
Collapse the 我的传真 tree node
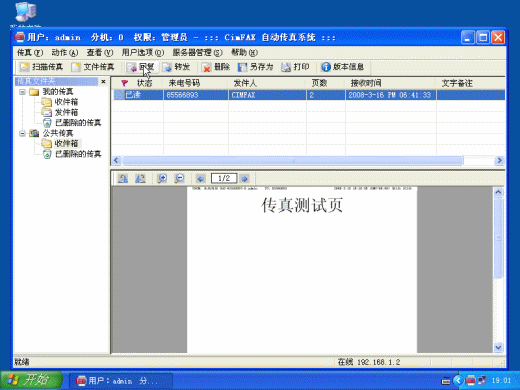(22, 92)
